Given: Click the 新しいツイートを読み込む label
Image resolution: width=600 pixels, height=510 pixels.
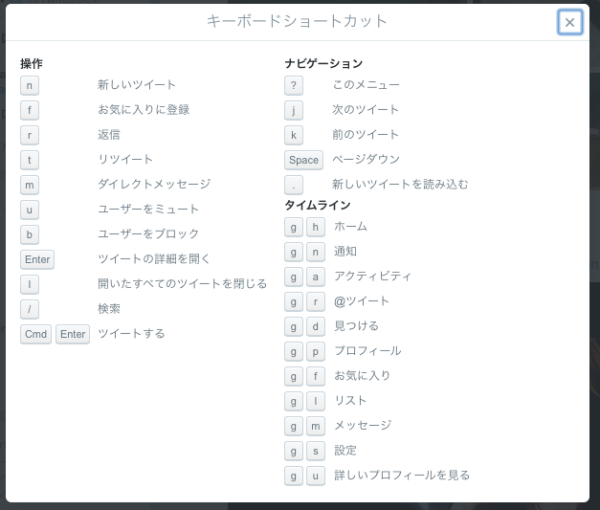Looking at the screenshot, I should [400, 184].
